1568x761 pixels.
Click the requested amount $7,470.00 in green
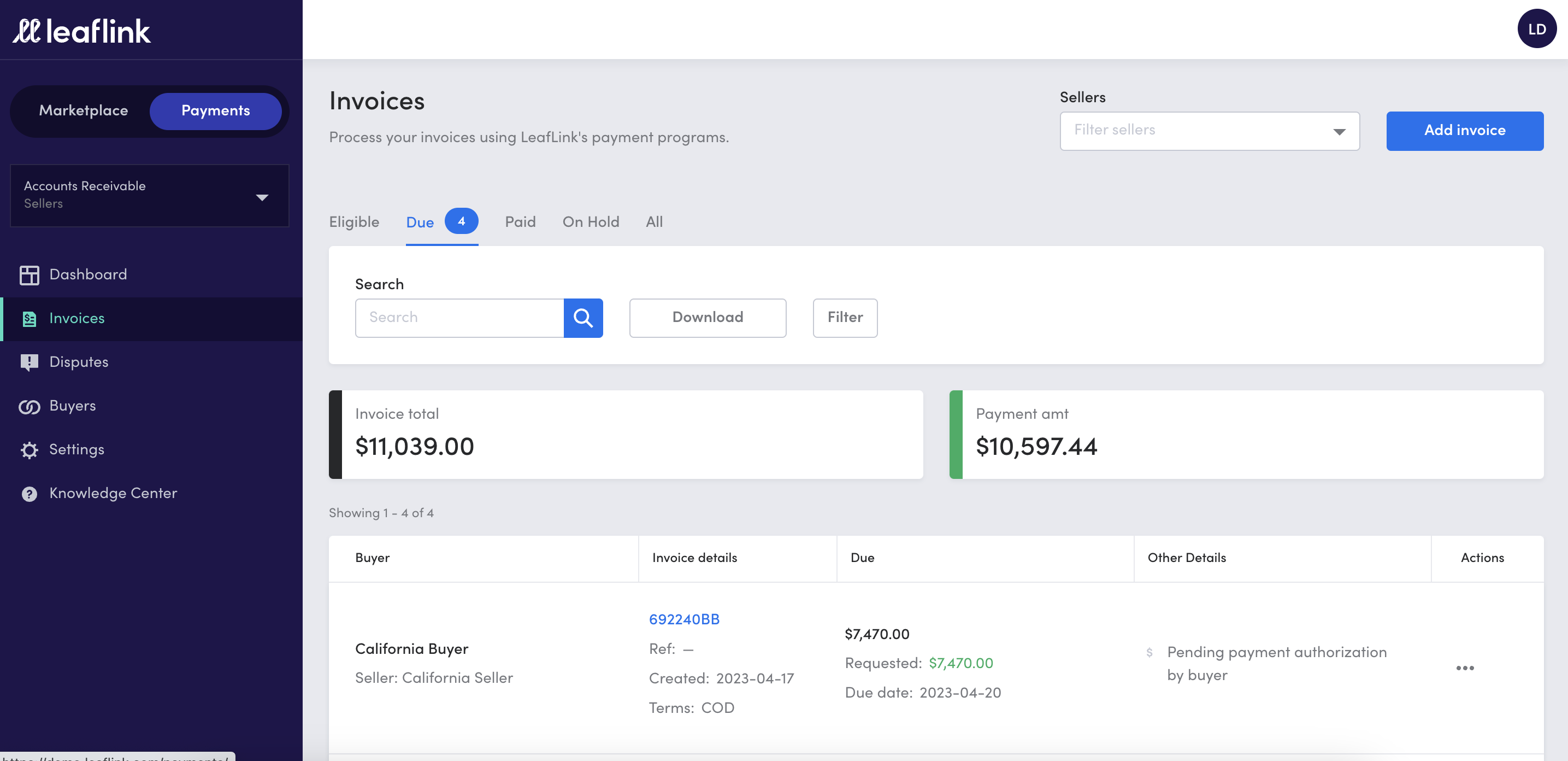click(960, 664)
